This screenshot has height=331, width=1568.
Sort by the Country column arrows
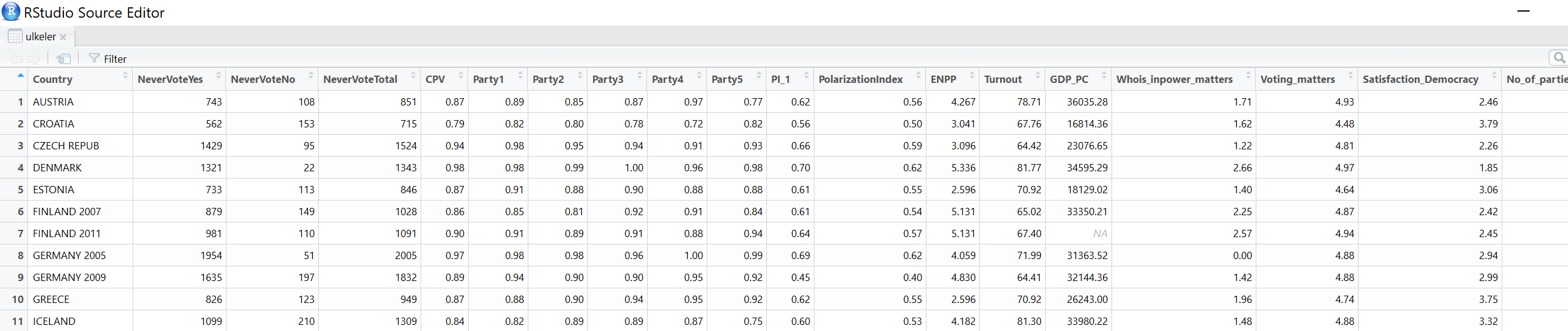pyautogui.click(x=125, y=76)
